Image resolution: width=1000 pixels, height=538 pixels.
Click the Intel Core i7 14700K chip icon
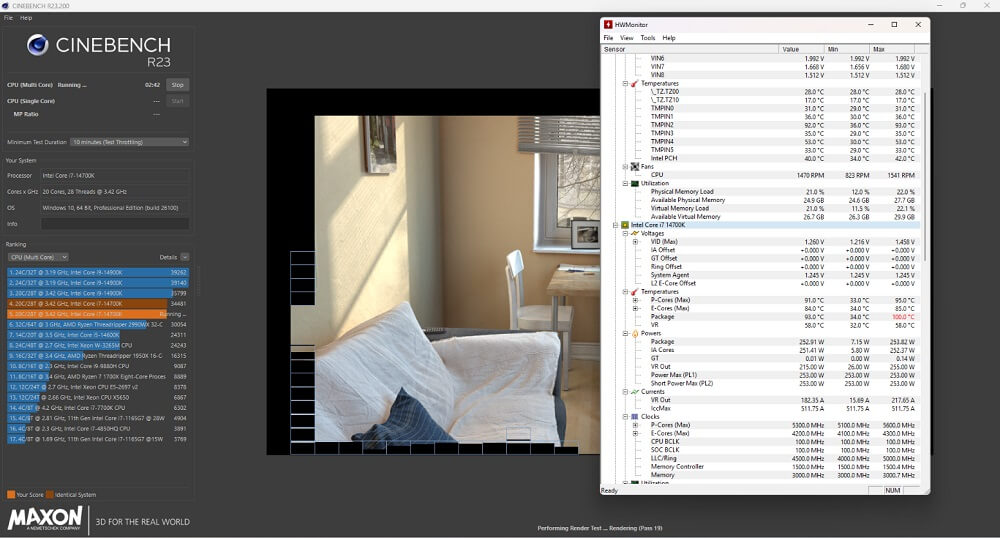pos(625,225)
